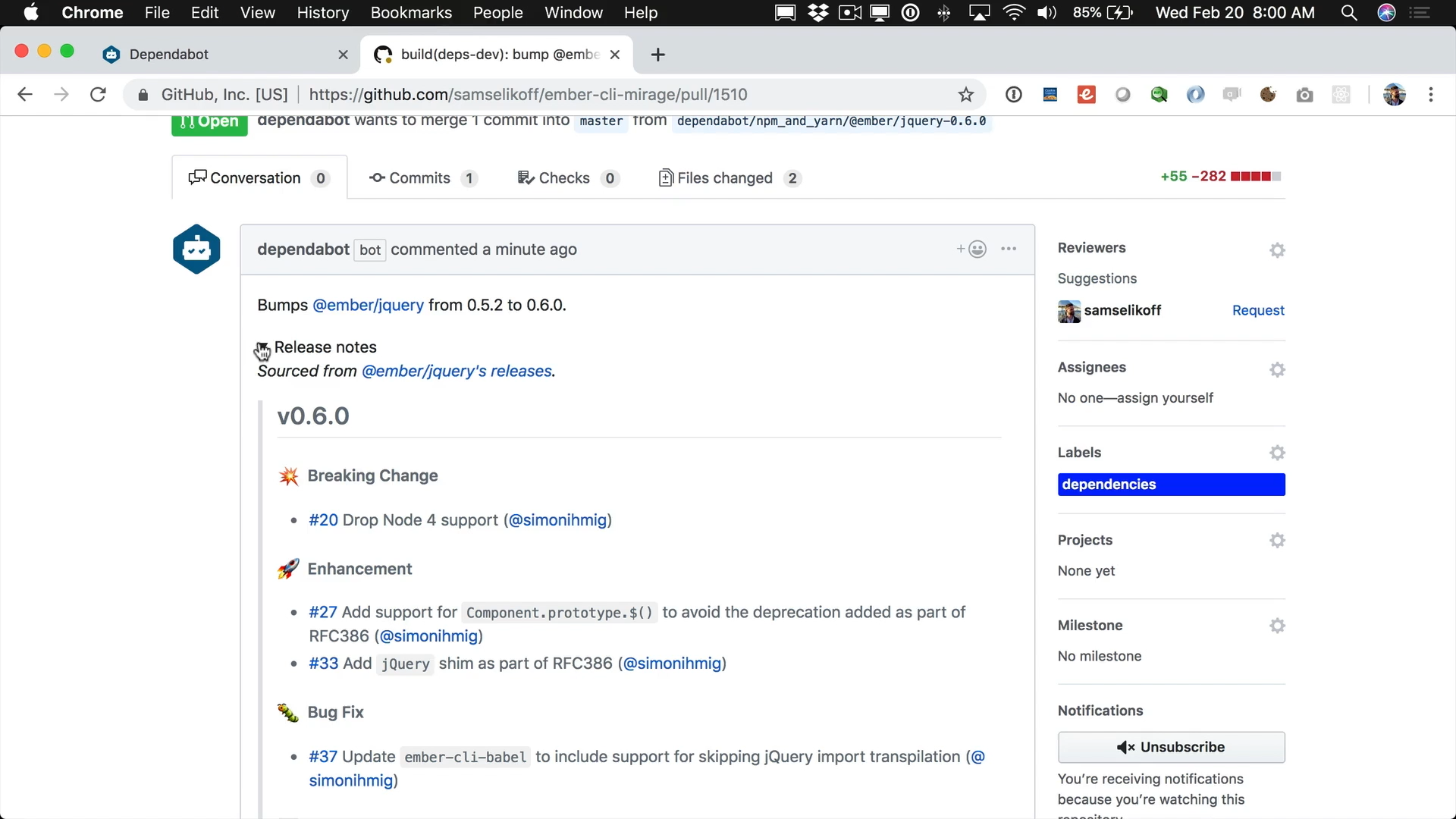Click the Request reviewer link
1456x819 pixels.
click(x=1258, y=310)
